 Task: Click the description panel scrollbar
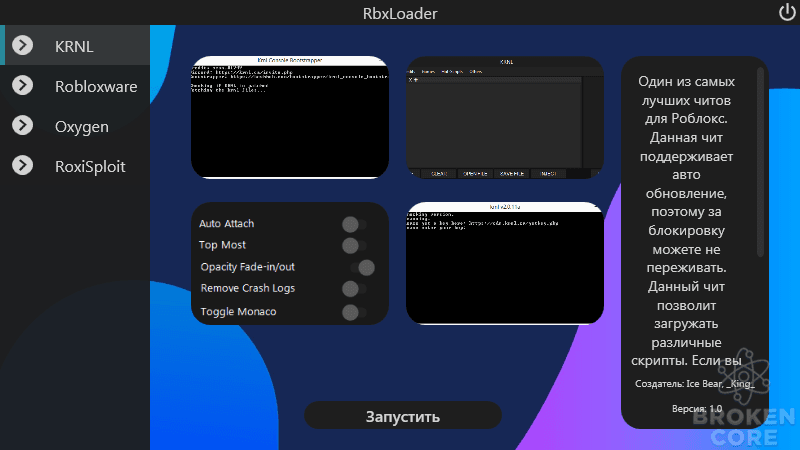[760, 162]
